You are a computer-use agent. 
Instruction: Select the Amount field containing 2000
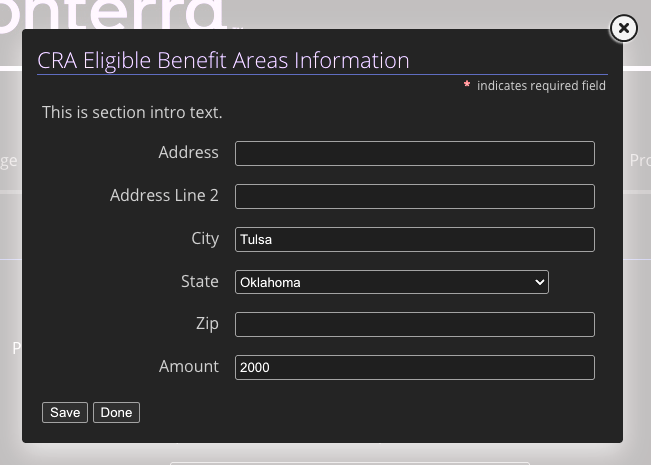click(x=415, y=367)
